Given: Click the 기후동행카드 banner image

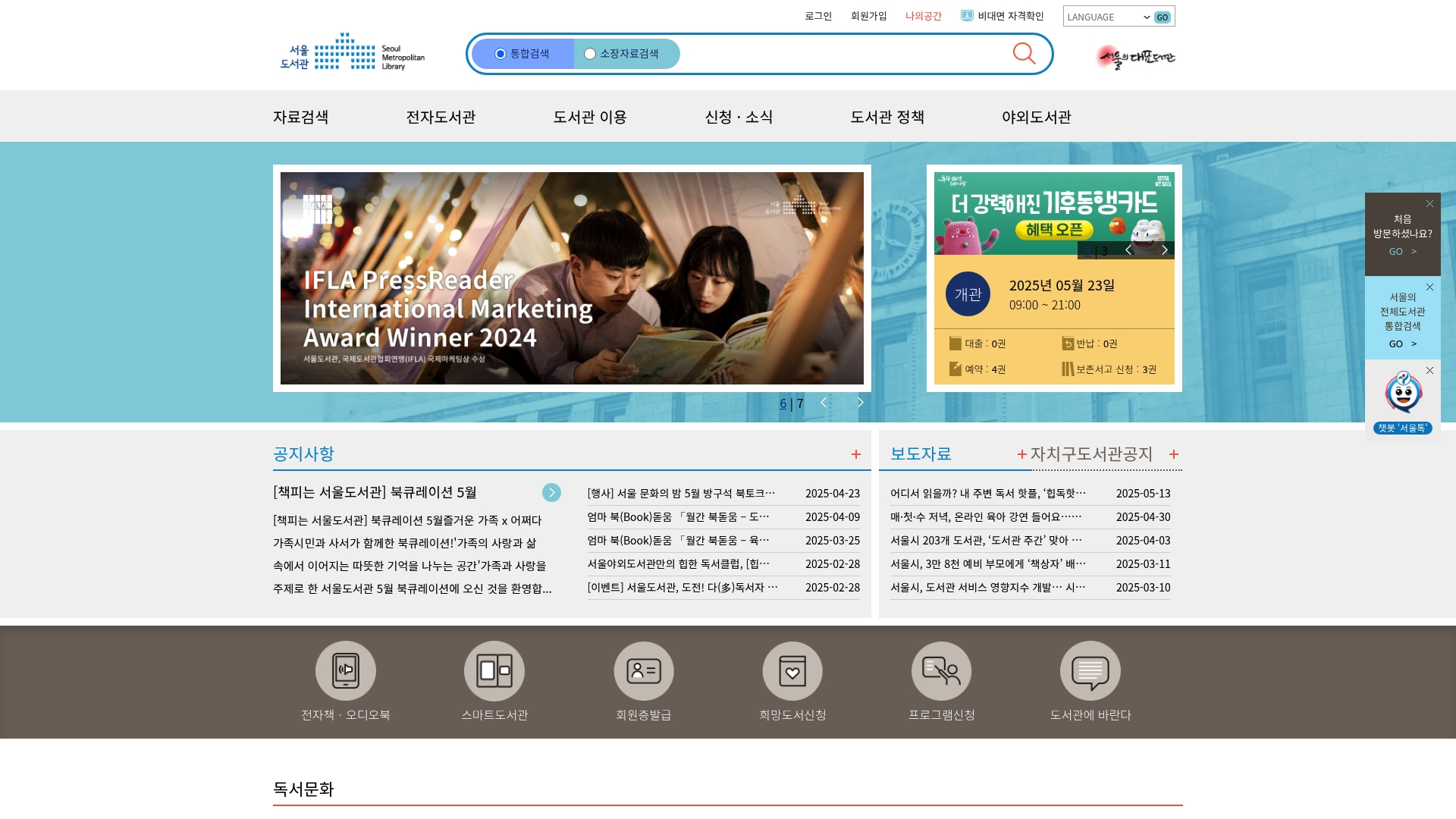Looking at the screenshot, I should pyautogui.click(x=1054, y=213).
